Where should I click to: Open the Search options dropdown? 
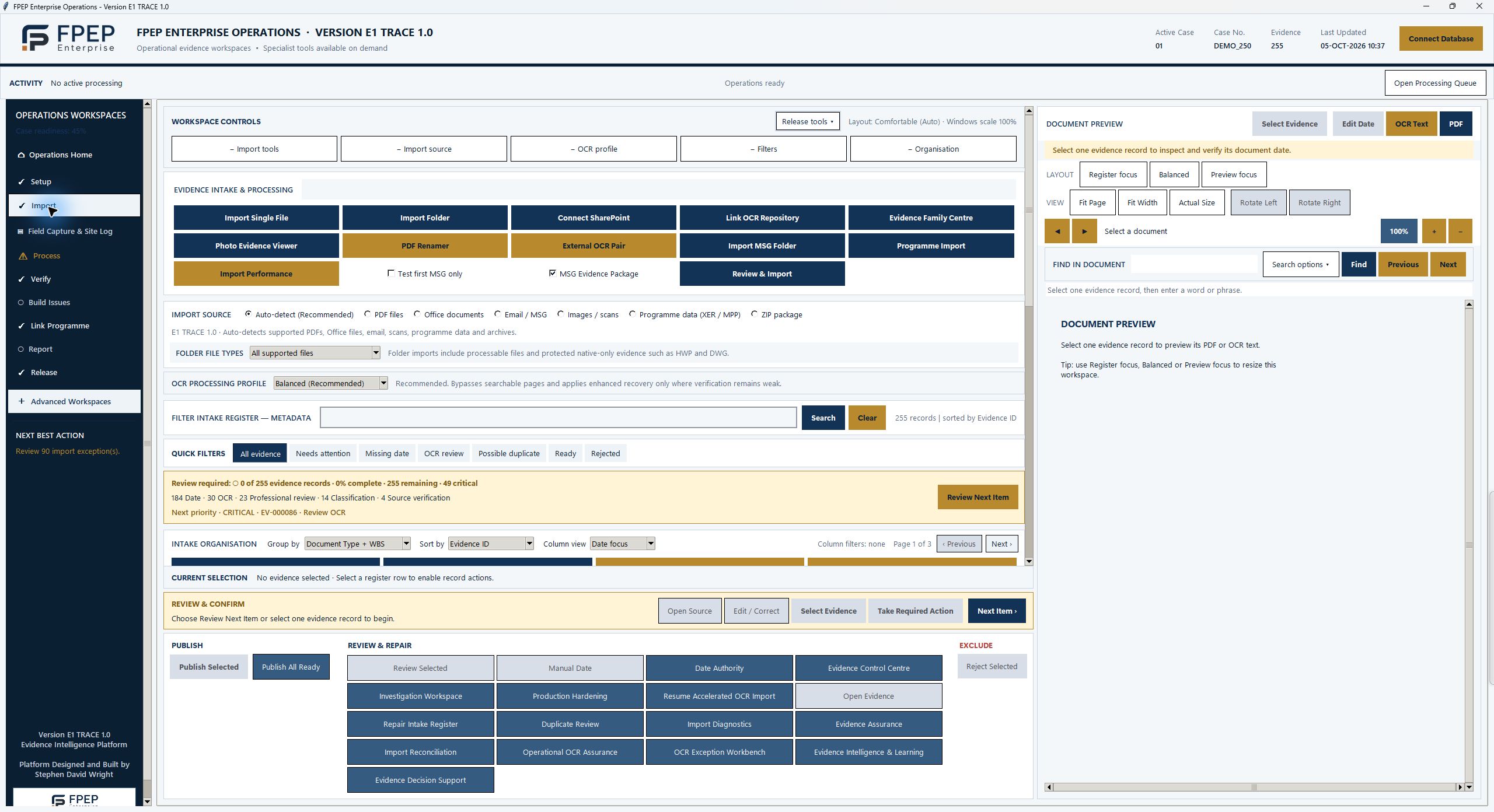[1301, 264]
